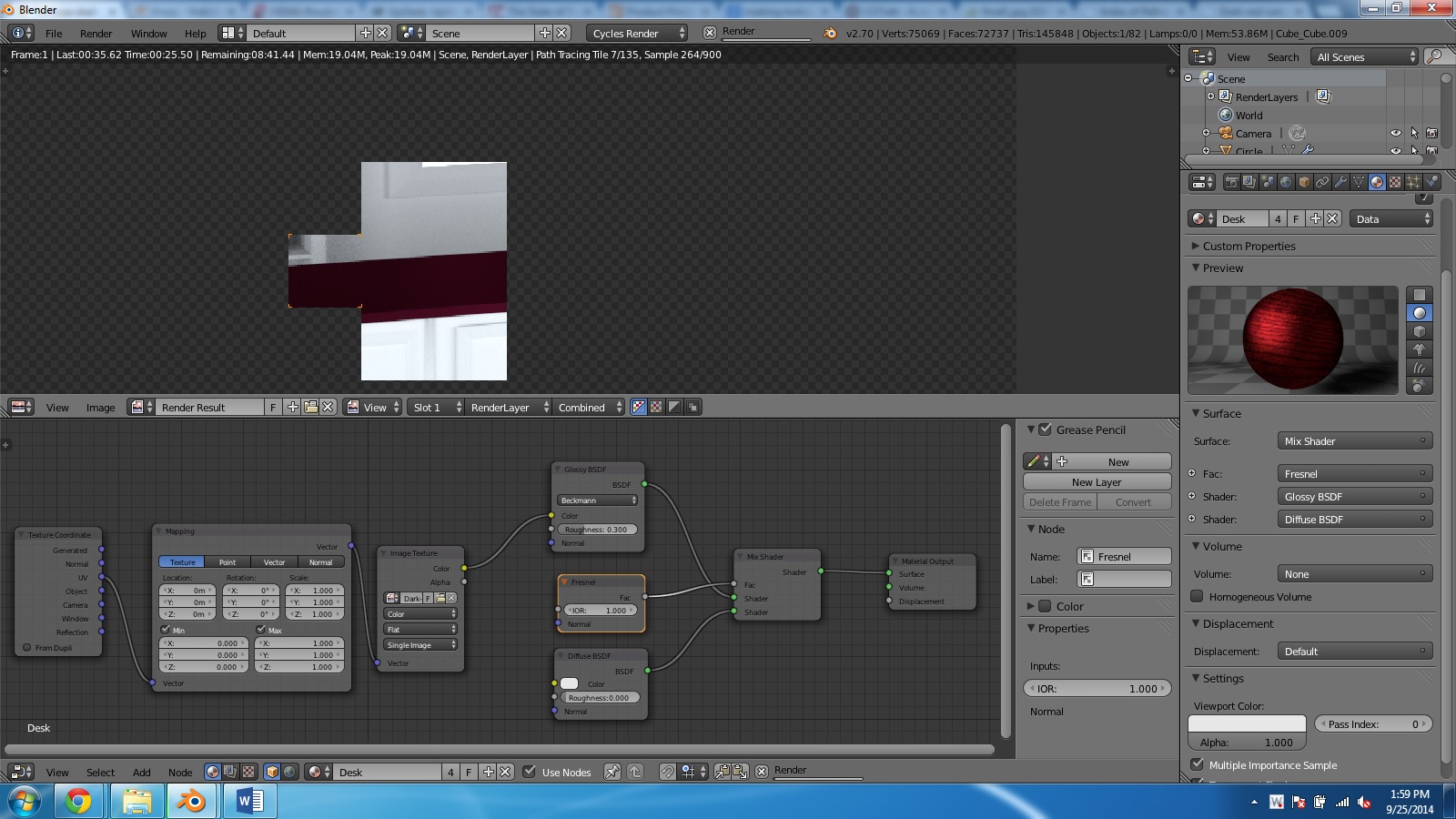Open the Material properties tab icon
The width and height of the screenshot is (1456, 819).
click(x=1377, y=182)
